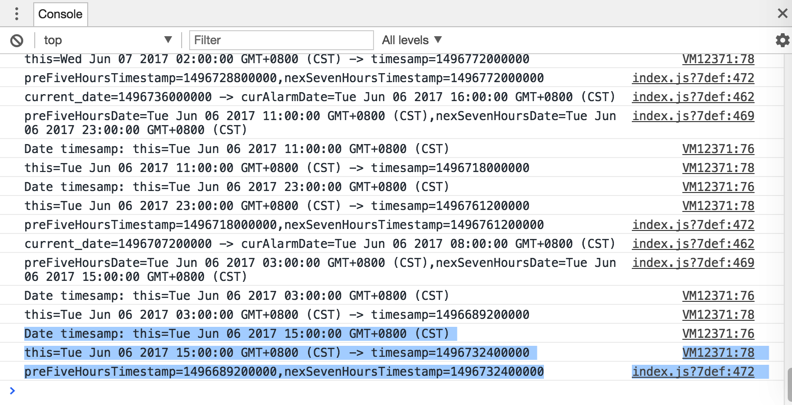Open highlighted index.js?7def:472 link at bottom

[x=693, y=372]
